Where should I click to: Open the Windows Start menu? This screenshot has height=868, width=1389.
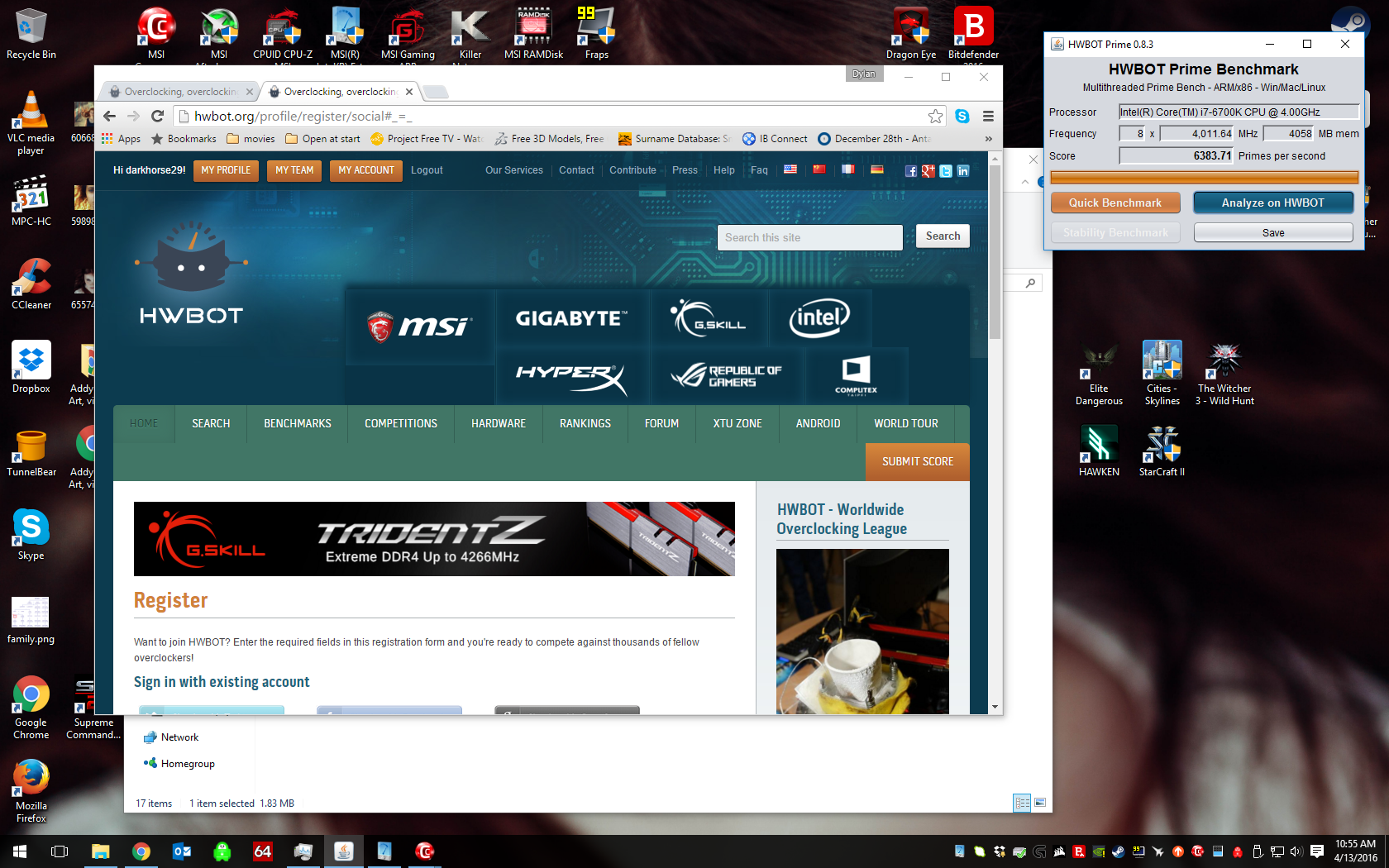point(20,851)
